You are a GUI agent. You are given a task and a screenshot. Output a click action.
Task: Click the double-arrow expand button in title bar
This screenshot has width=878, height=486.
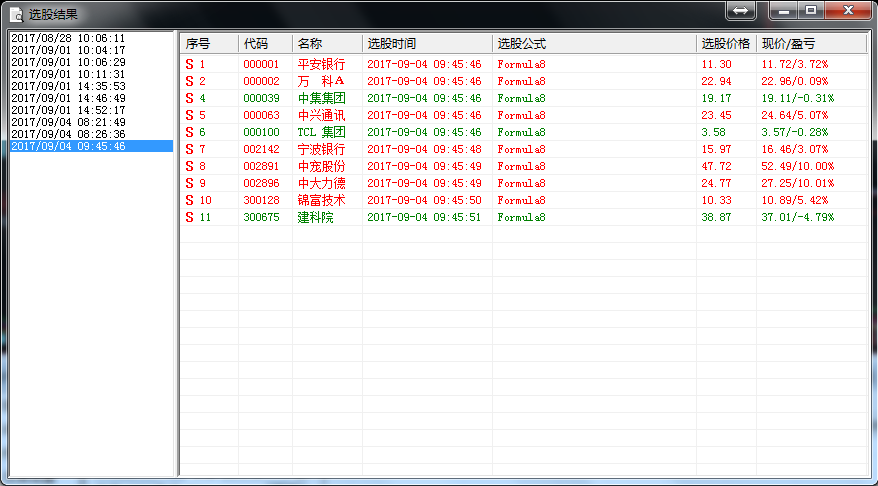[740, 11]
